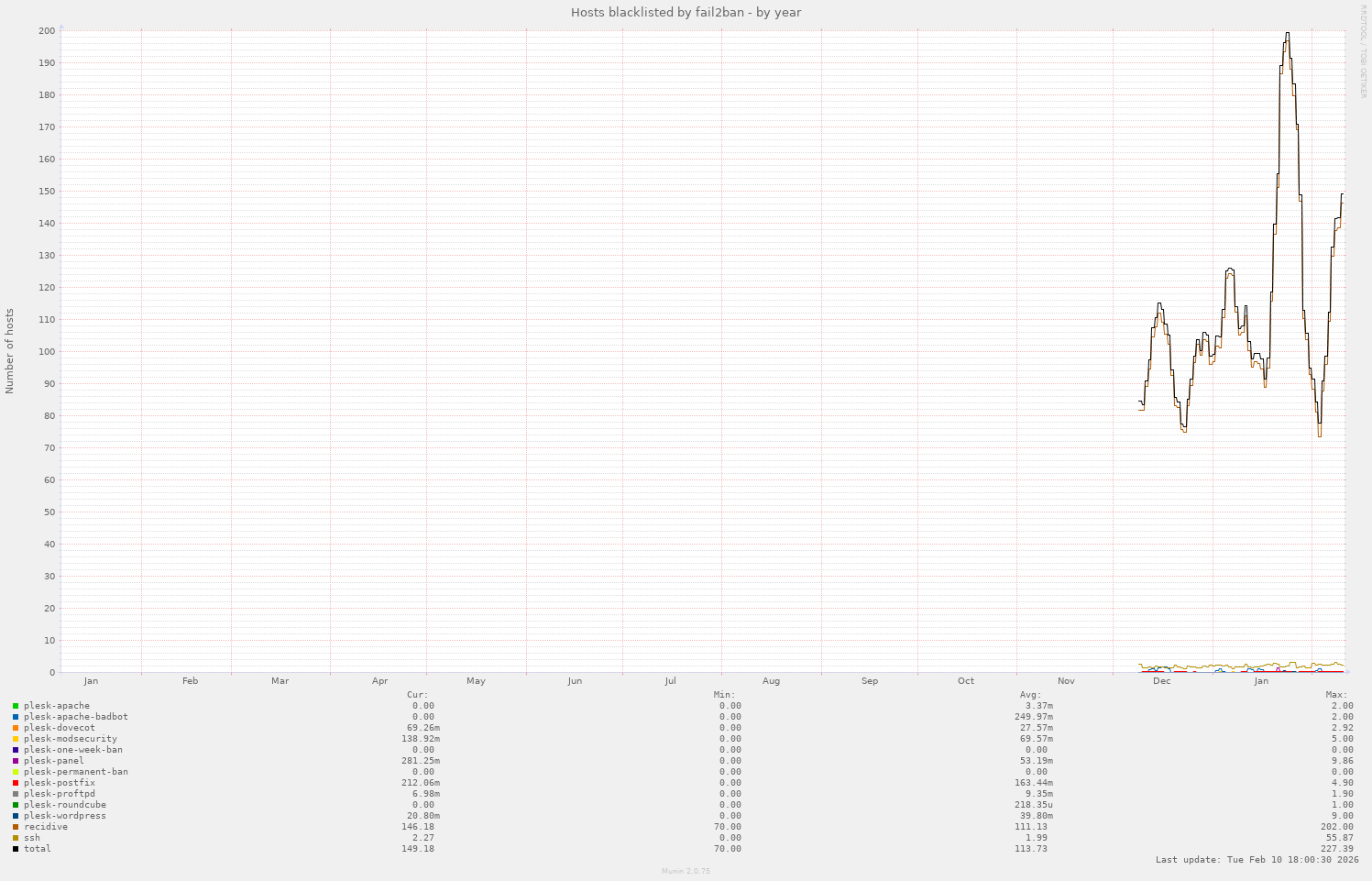Select the ssh legend color swatch
This screenshot has width=1372, height=881.
(16, 838)
